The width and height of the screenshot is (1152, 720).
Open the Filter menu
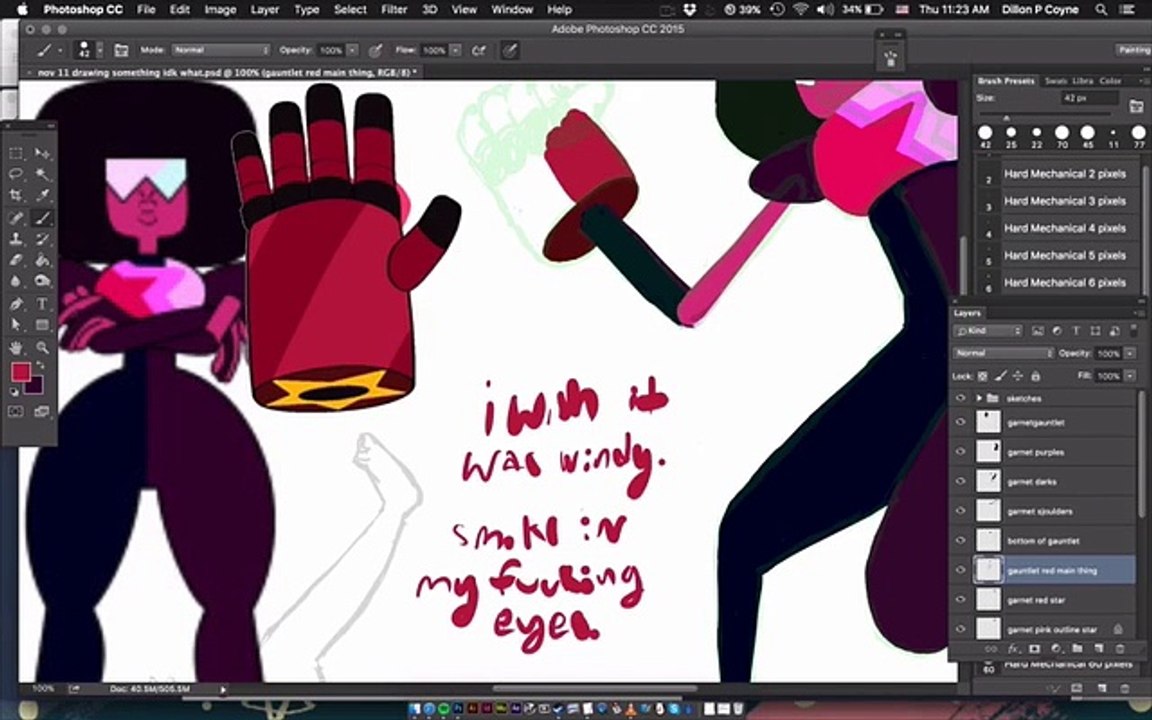[394, 10]
